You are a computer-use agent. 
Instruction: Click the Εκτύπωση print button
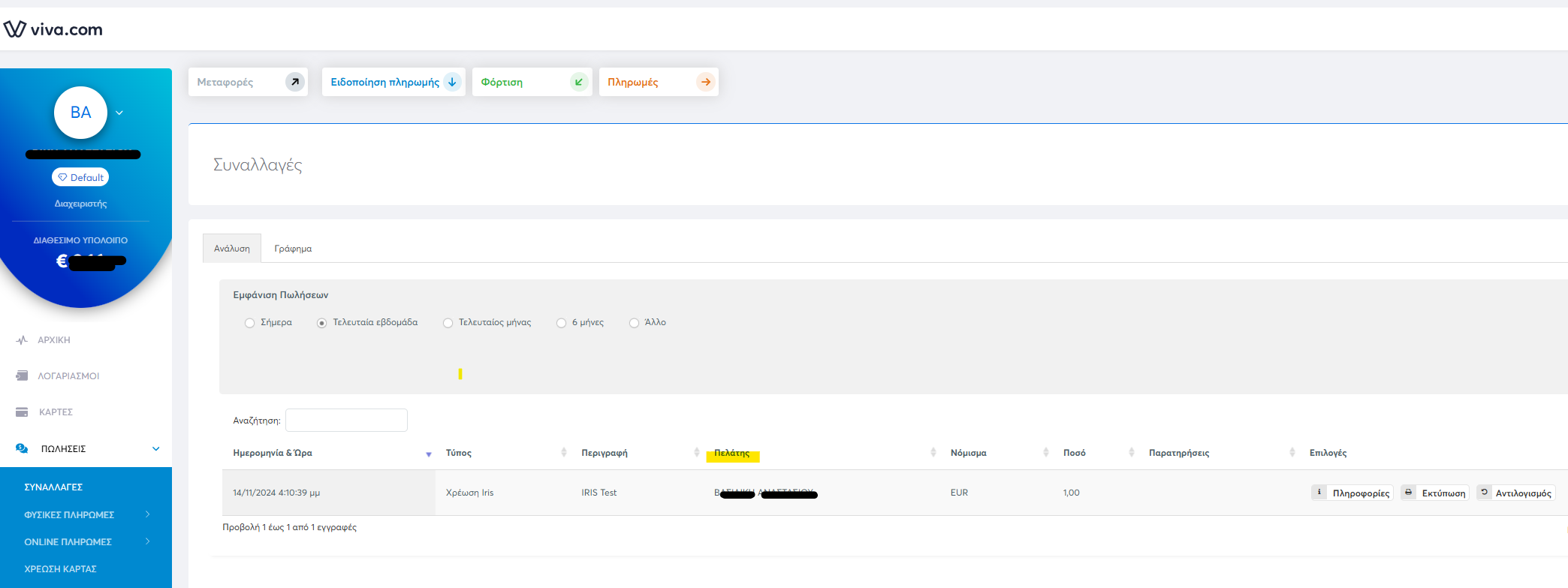[1434, 493]
